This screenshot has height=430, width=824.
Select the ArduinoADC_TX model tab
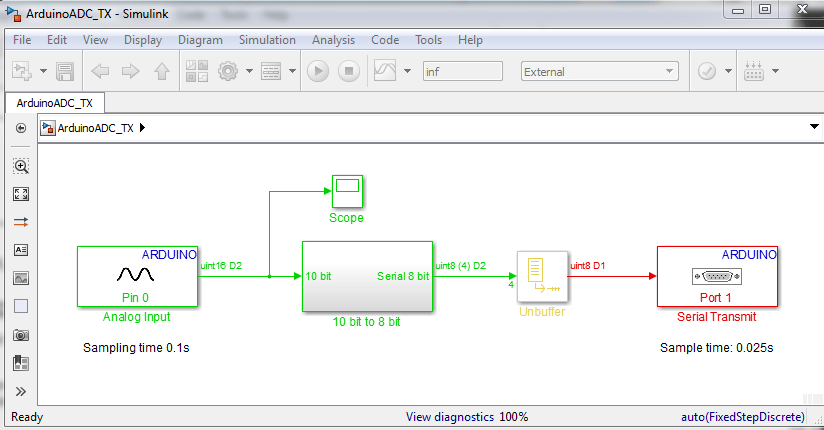pos(55,103)
